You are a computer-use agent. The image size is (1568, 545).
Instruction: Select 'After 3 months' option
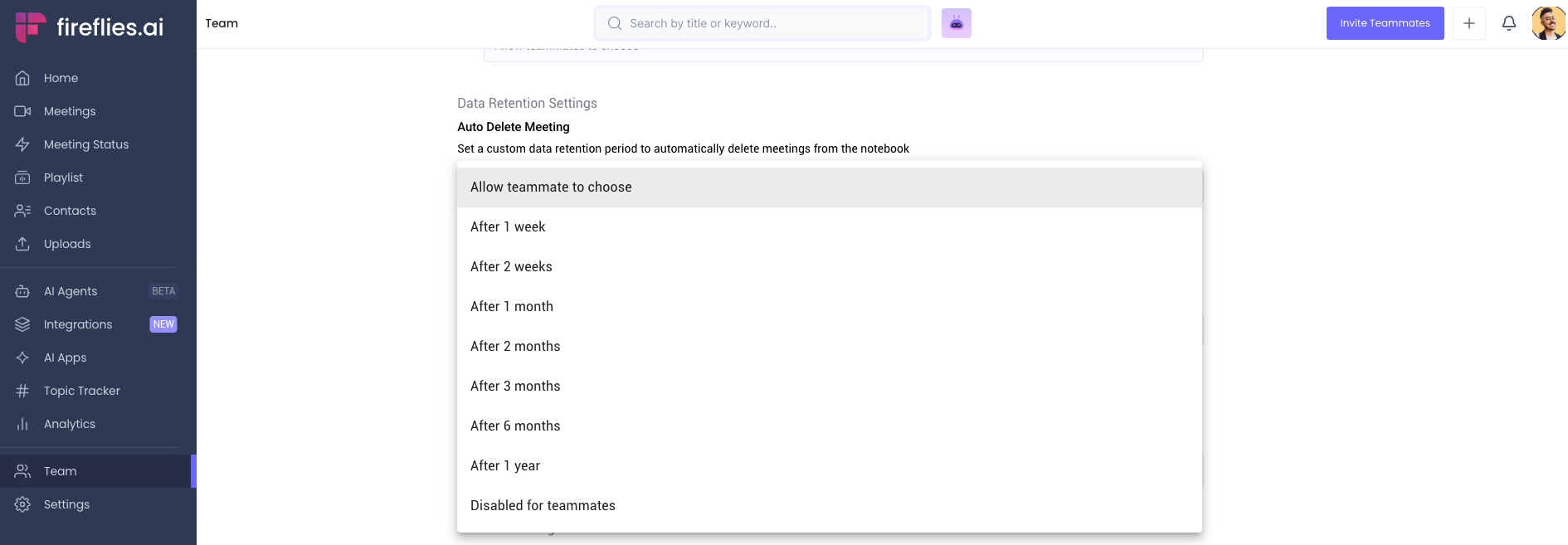[515, 387]
